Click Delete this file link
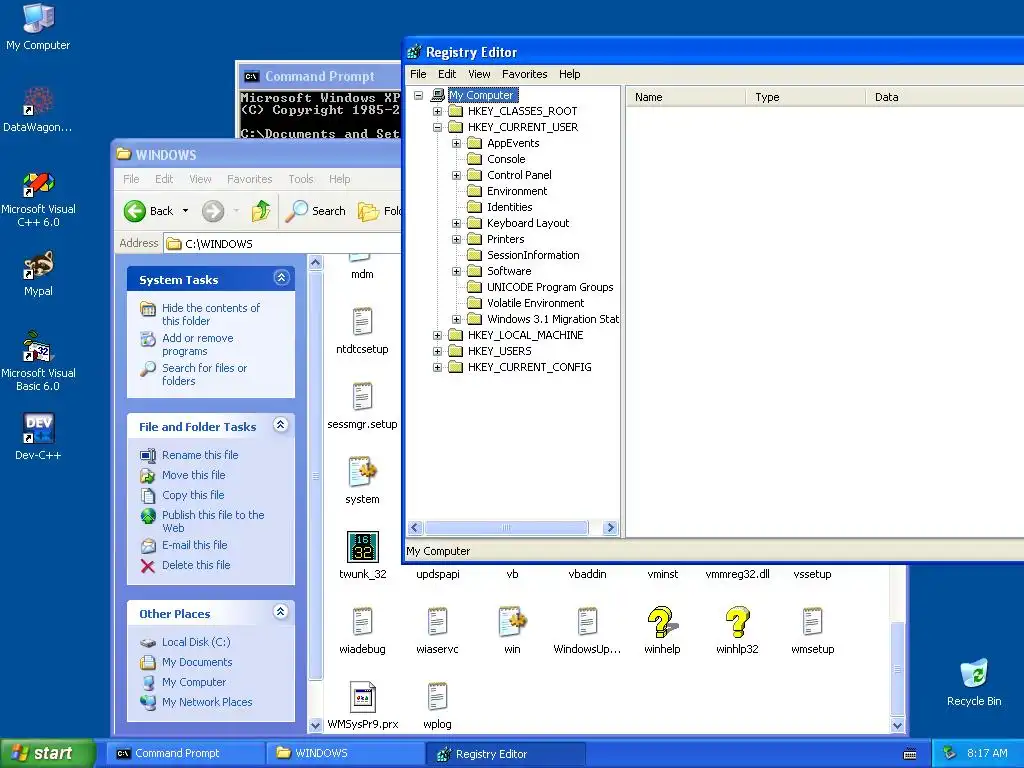 click(196, 565)
